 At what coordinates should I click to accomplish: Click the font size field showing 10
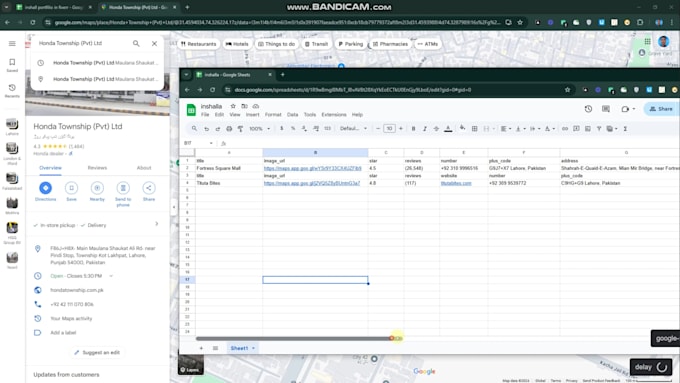[x=389, y=129]
